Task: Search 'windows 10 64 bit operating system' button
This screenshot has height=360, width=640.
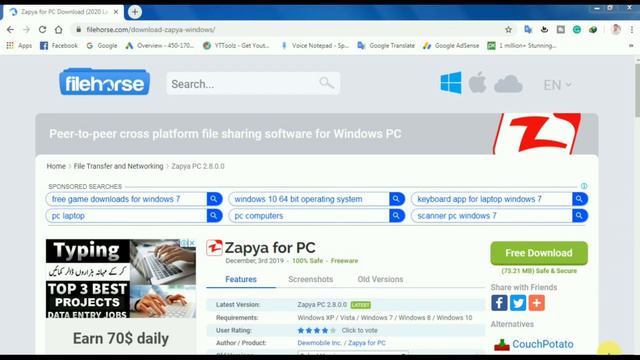Action: (x=397, y=199)
